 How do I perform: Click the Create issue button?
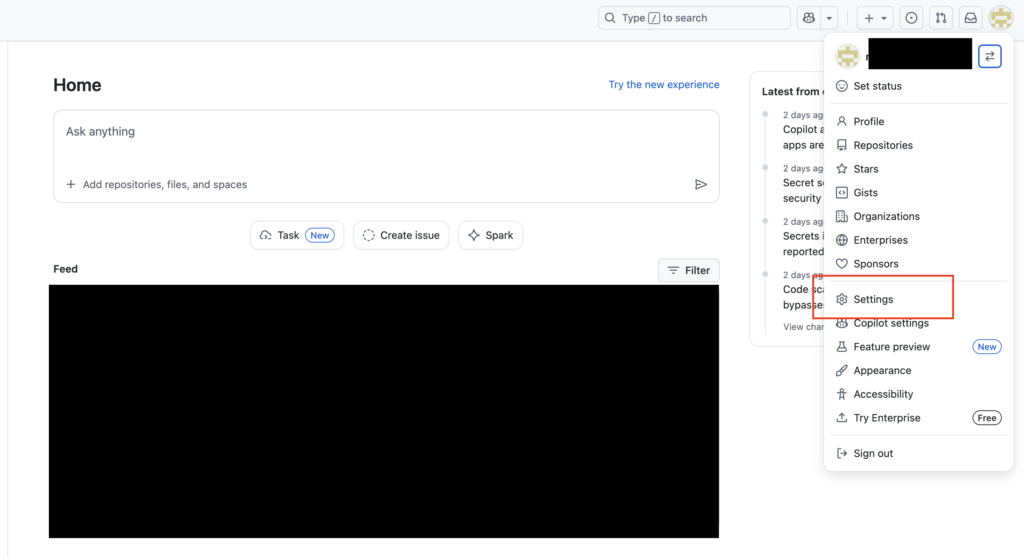(x=401, y=235)
